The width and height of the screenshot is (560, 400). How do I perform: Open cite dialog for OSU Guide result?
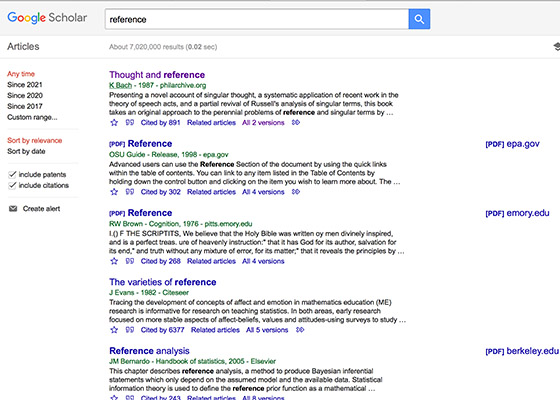[x=130, y=192]
